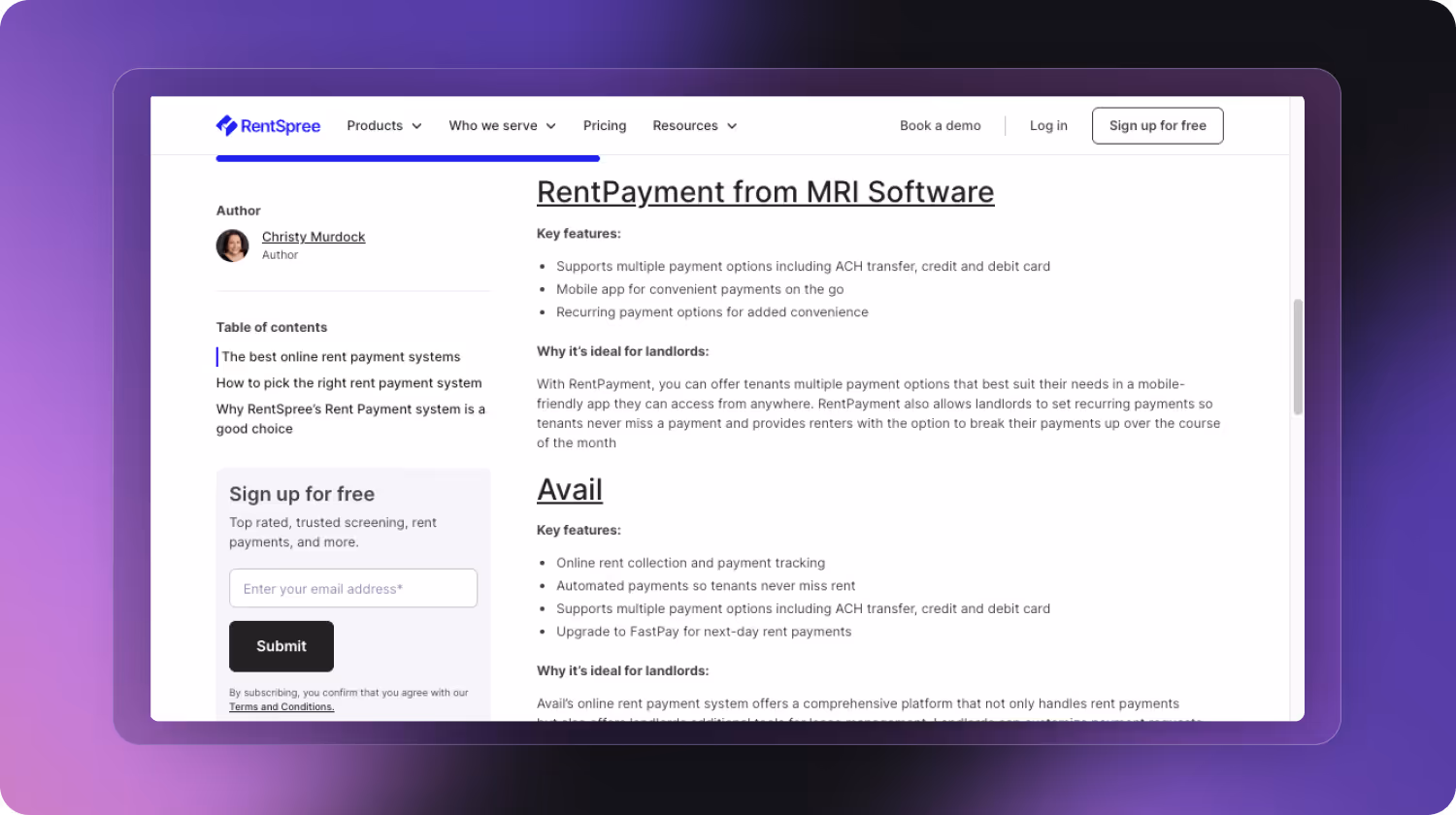The width and height of the screenshot is (1456, 815).
Task: Open Terms and Conditions link
Action: [x=281, y=707]
